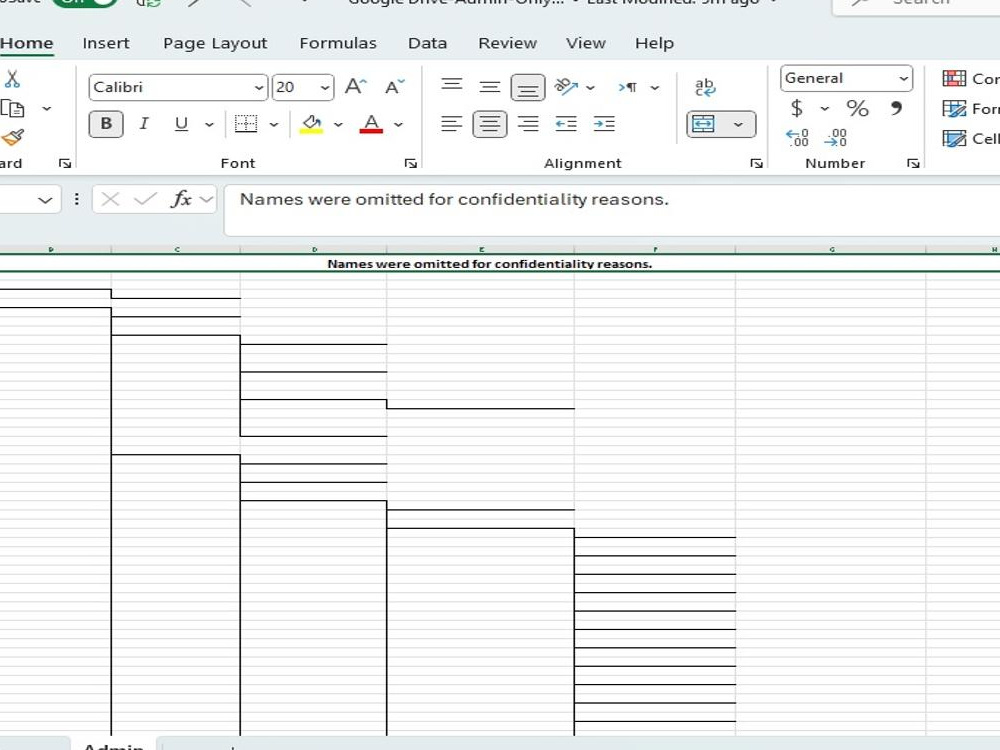Click Middle Align icon
Image resolution: width=1000 pixels, height=750 pixels.
pyautogui.click(x=490, y=87)
